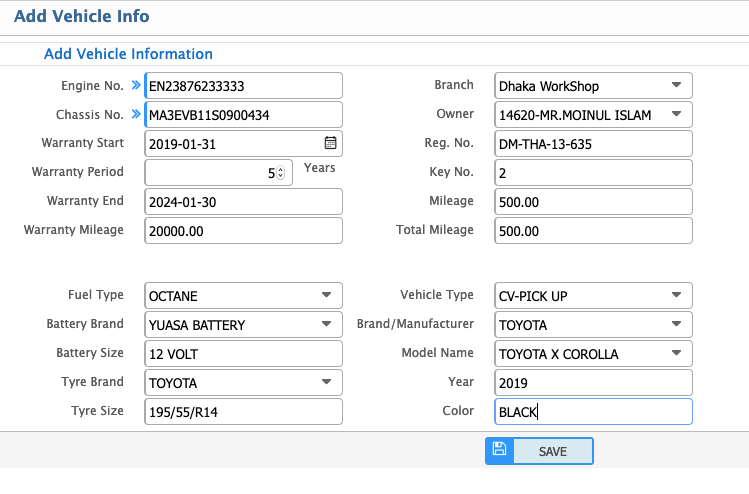Focus the Key No. text field

[594, 173]
